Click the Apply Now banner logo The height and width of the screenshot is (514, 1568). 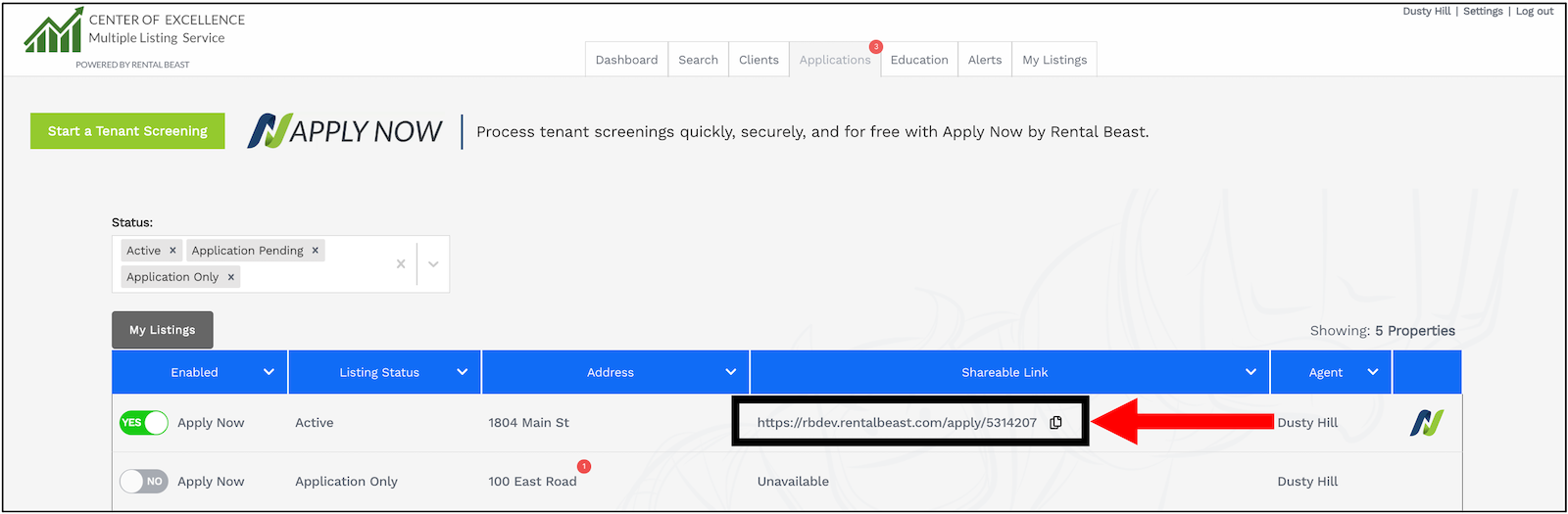(345, 131)
